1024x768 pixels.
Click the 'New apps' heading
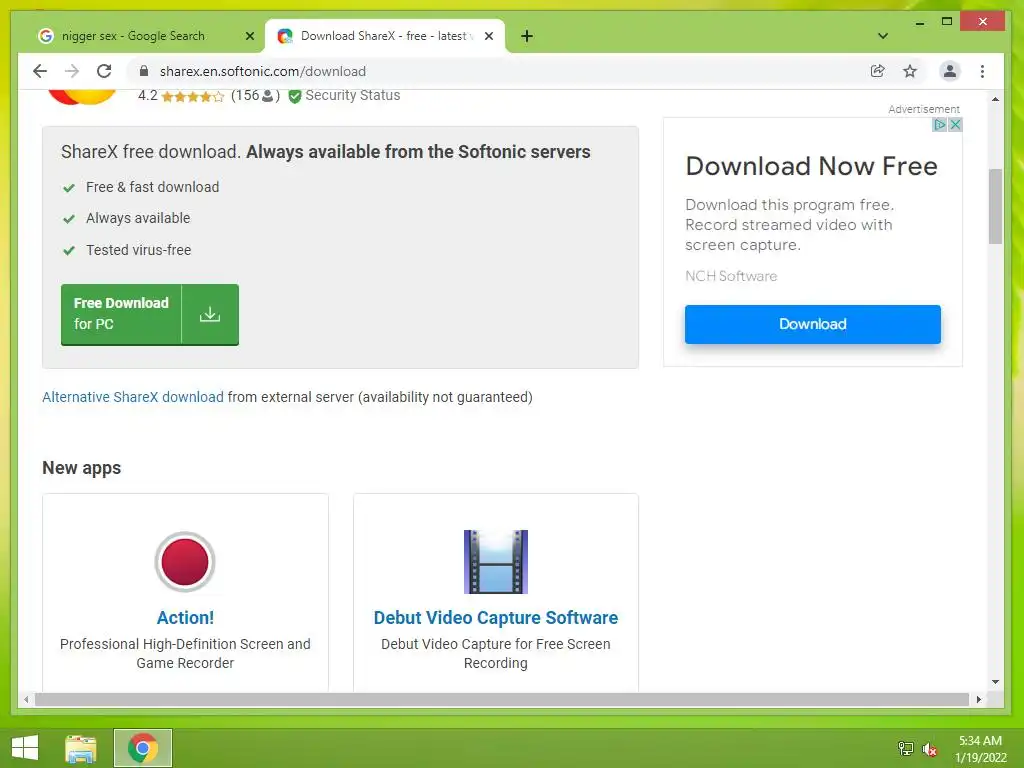click(x=82, y=468)
